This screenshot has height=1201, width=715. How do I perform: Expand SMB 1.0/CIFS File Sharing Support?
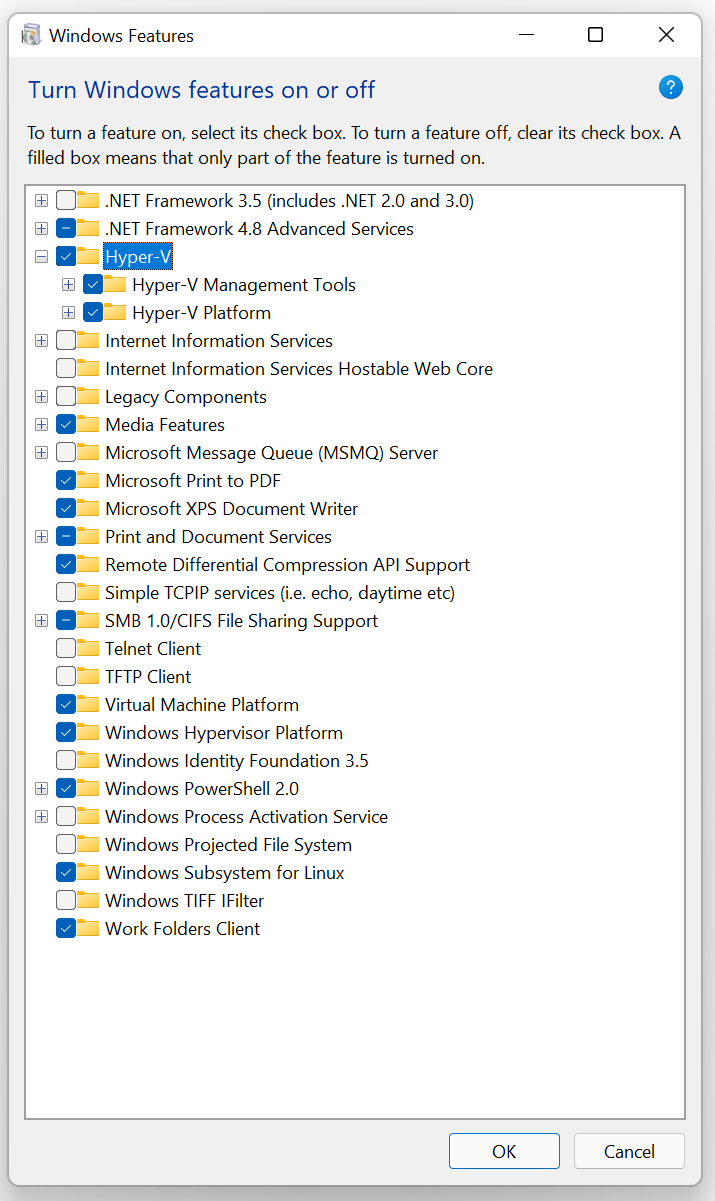pyautogui.click(x=40, y=620)
